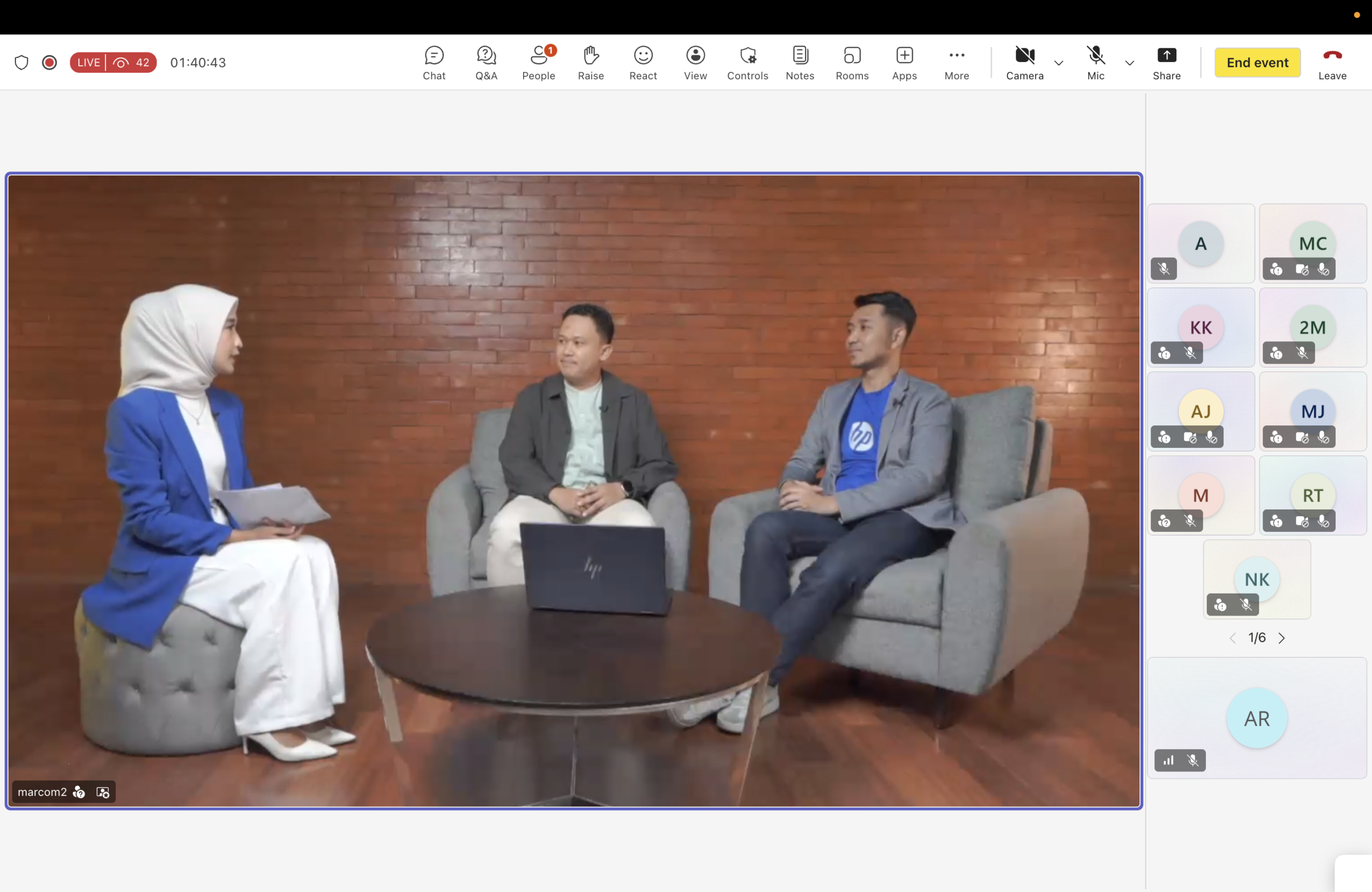Open the More options menu
1372x892 pixels.
(x=956, y=62)
